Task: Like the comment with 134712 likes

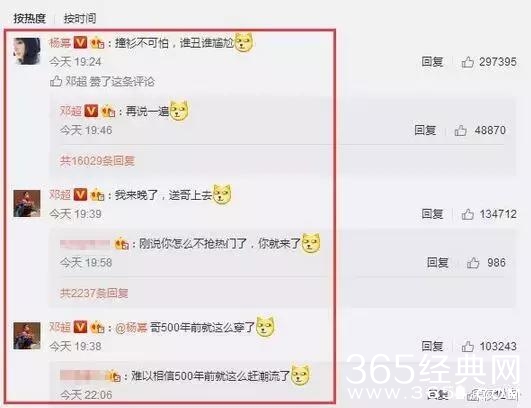Action: pyautogui.click(x=467, y=214)
